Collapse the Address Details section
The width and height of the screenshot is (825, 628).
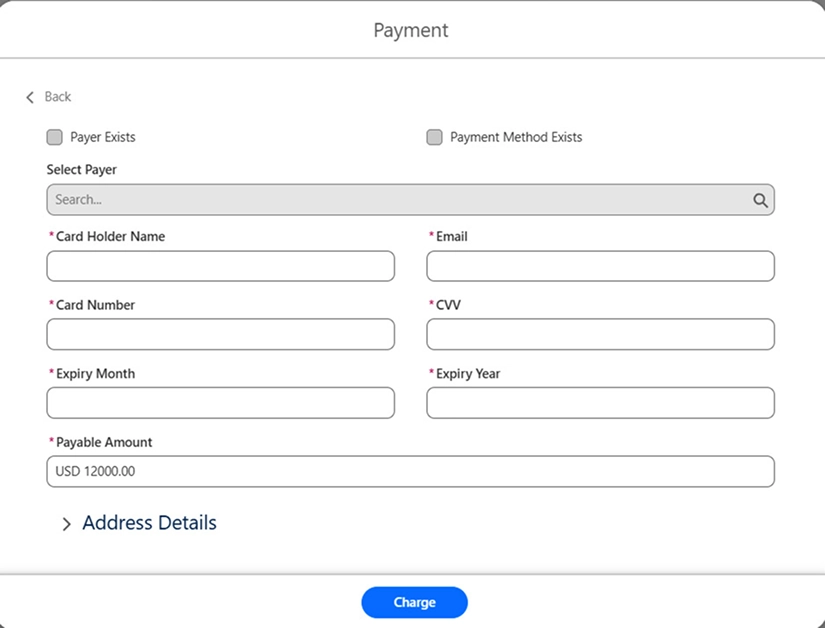pyautogui.click(x=148, y=523)
